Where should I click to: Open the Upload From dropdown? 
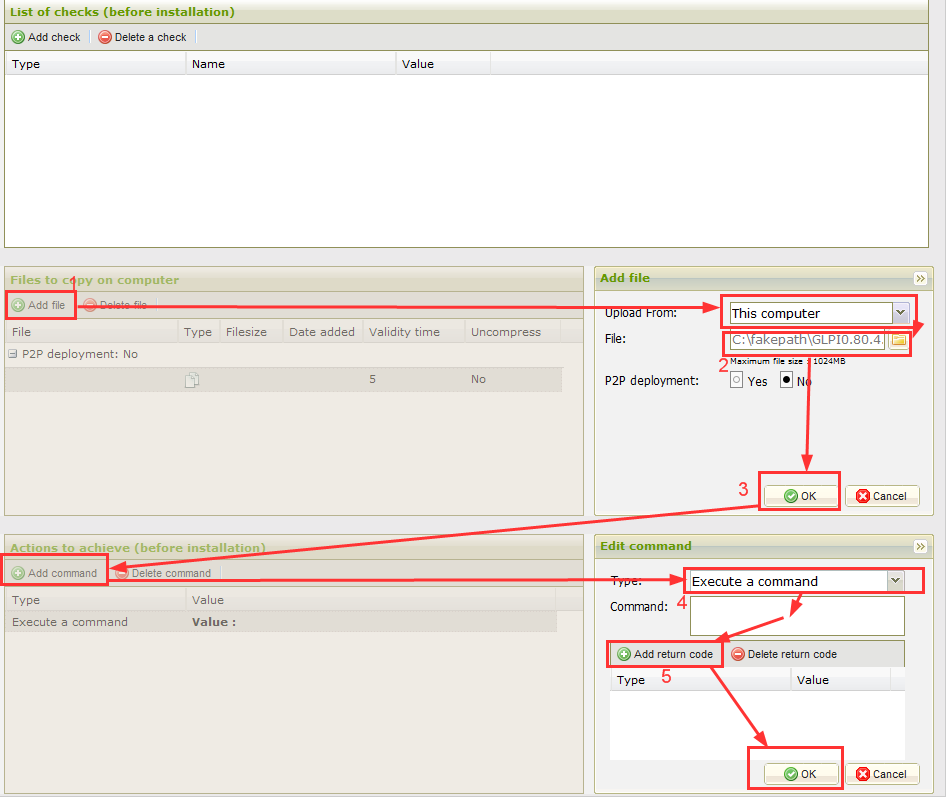tap(900, 313)
